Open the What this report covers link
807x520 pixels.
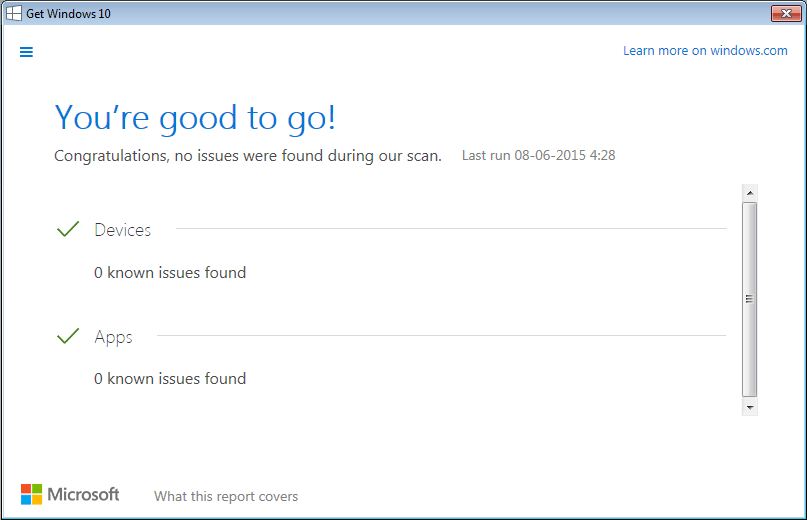tap(226, 496)
